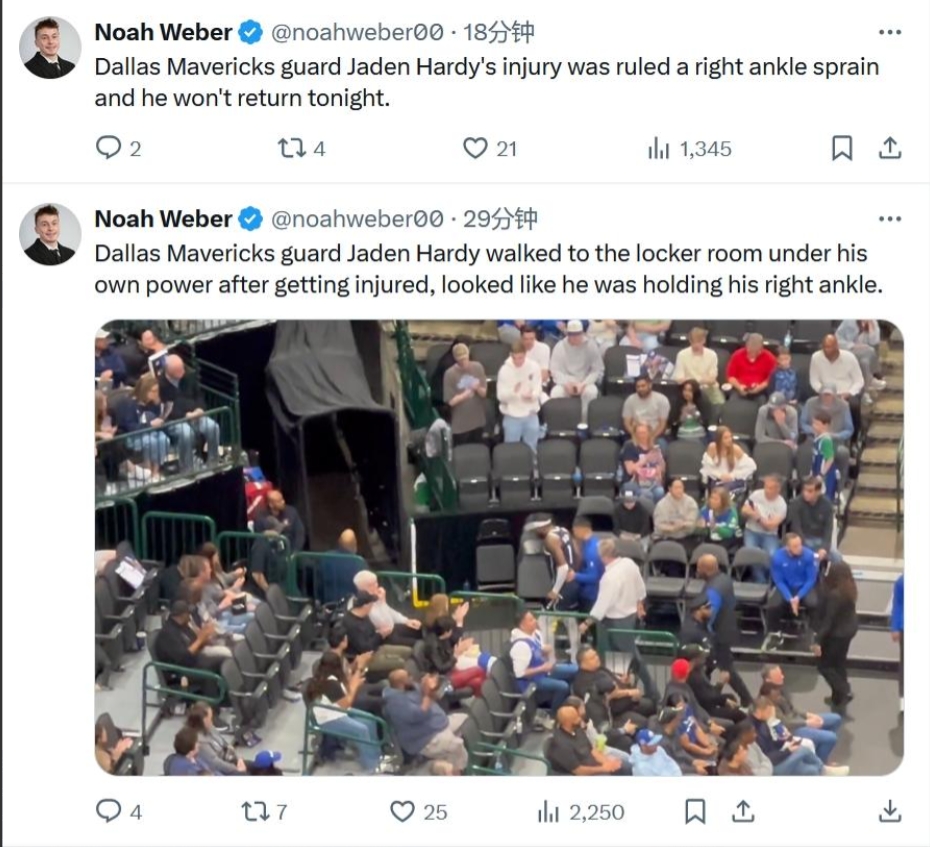Bookmark the first Noah Weber tweet
This screenshot has width=930, height=847.
tap(842, 148)
